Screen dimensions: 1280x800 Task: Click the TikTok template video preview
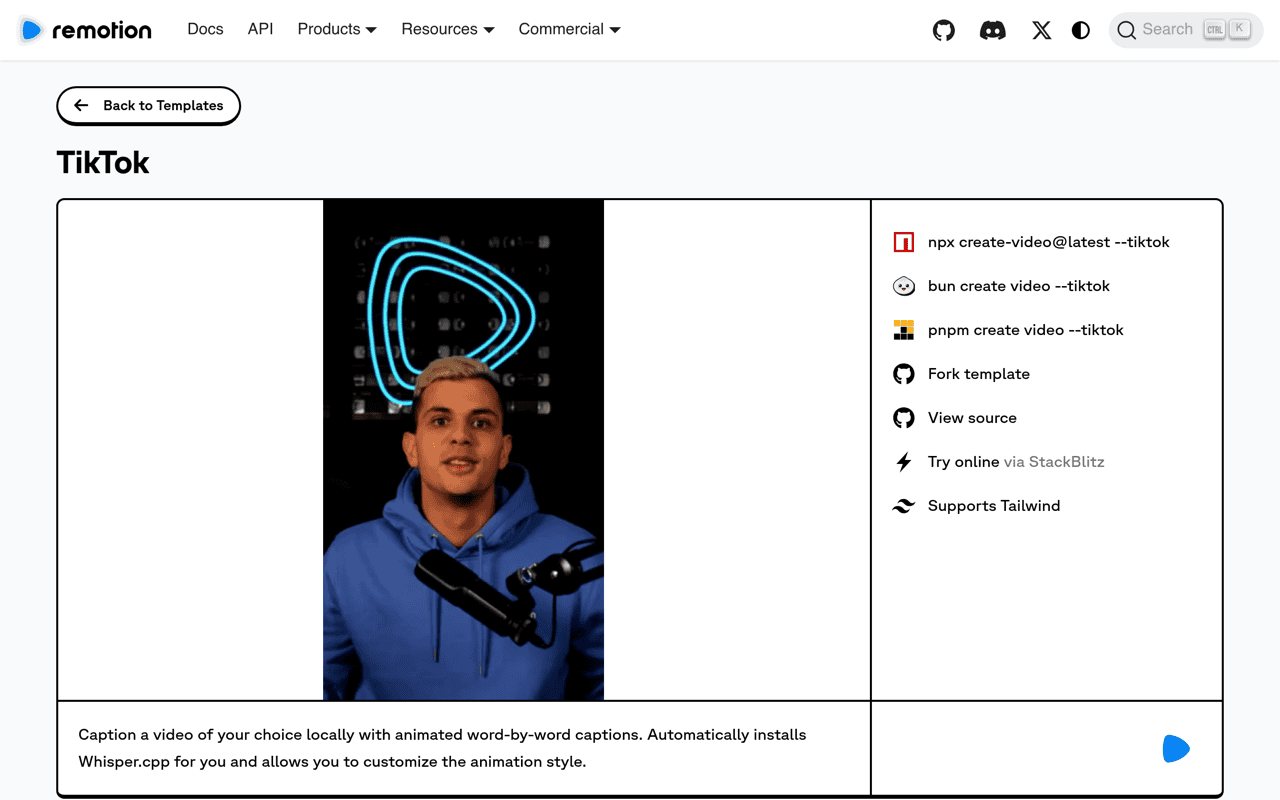[463, 450]
